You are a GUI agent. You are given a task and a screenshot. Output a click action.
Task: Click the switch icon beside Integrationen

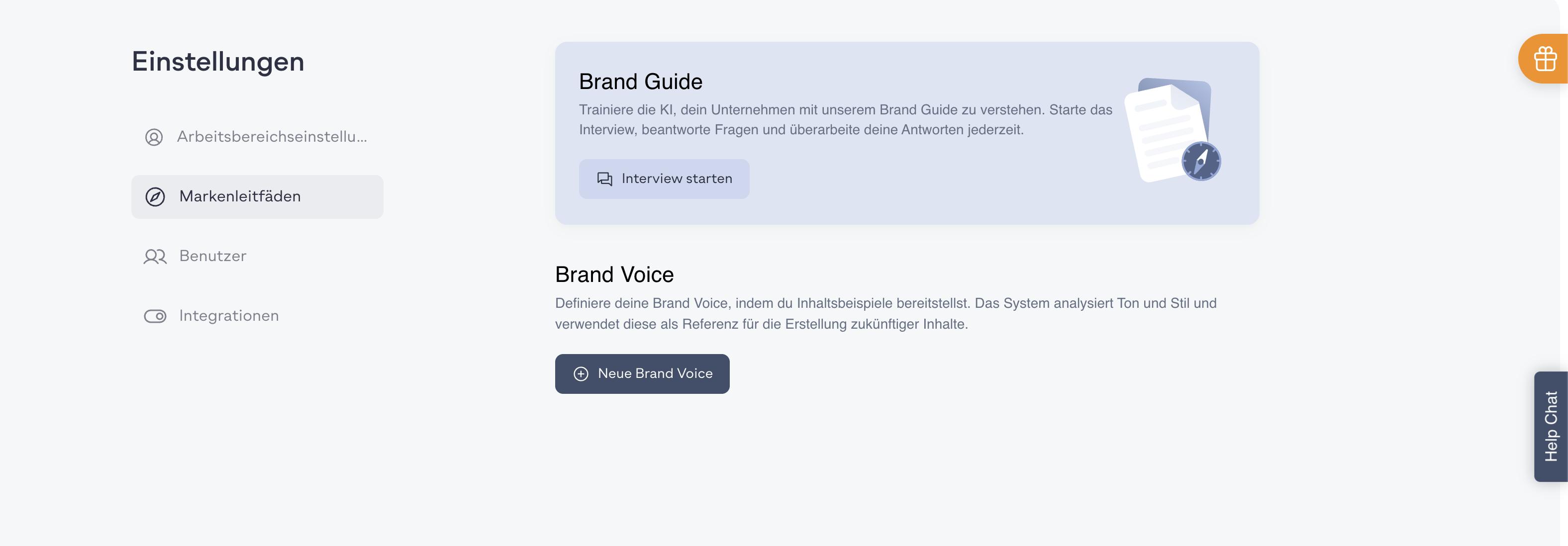pos(155,316)
